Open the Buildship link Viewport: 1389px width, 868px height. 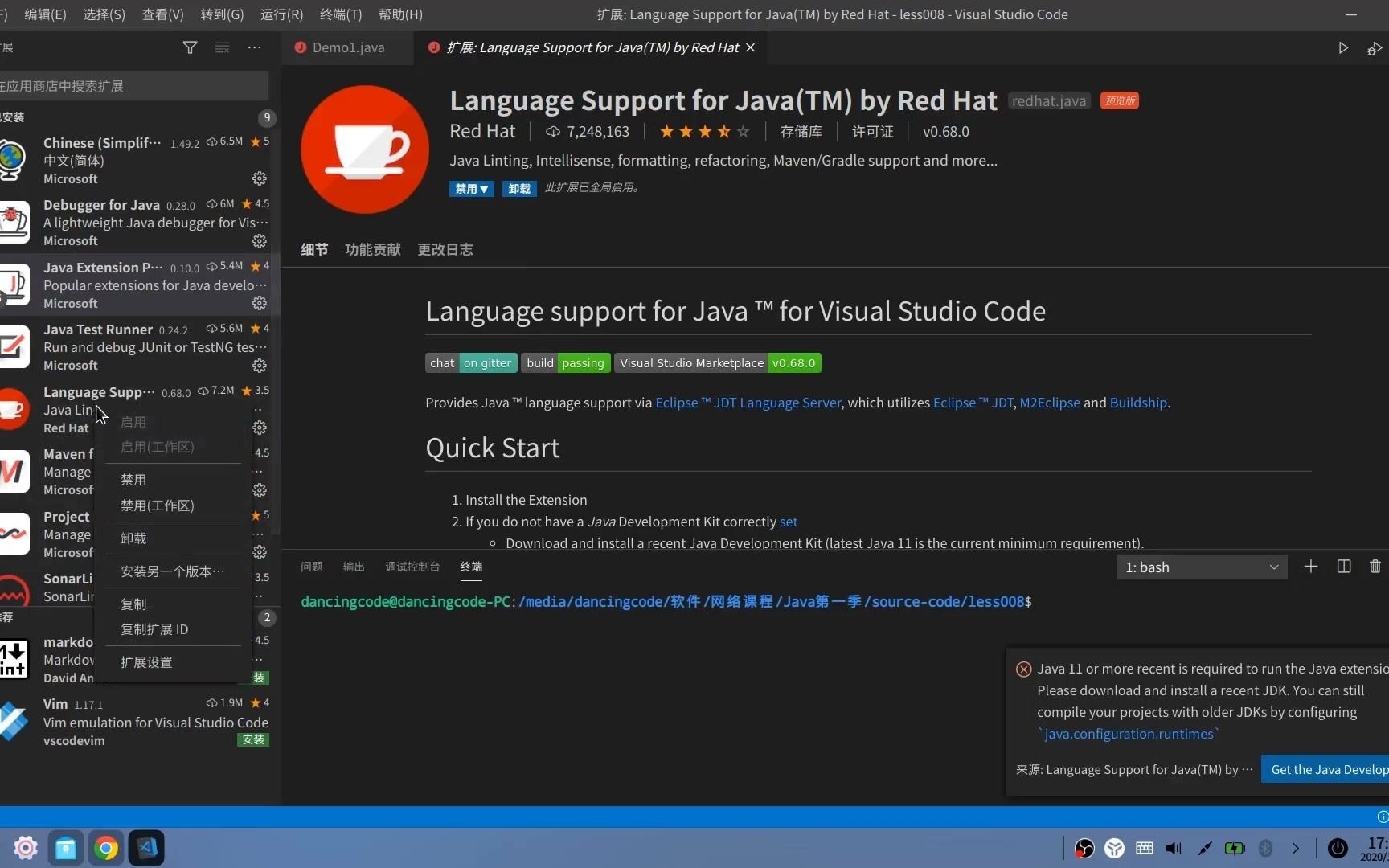click(x=1138, y=403)
